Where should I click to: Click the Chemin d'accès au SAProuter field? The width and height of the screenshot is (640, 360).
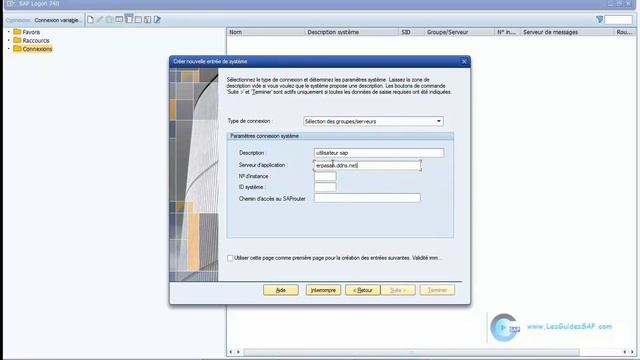coord(367,198)
